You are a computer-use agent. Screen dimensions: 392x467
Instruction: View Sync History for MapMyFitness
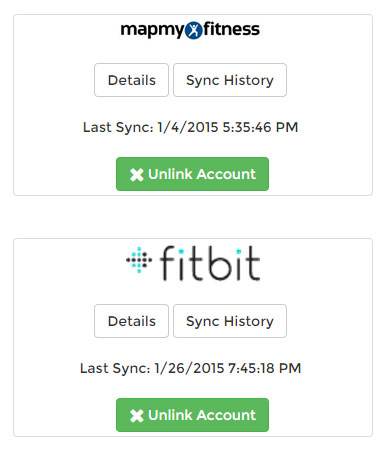coord(230,80)
